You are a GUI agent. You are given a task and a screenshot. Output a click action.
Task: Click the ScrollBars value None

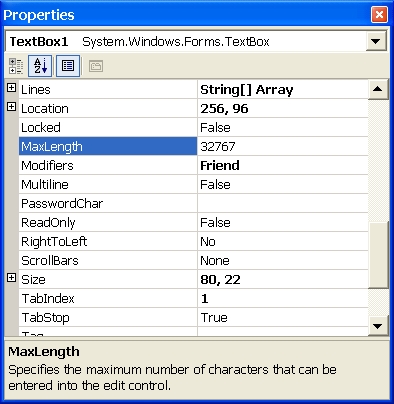pos(215,260)
